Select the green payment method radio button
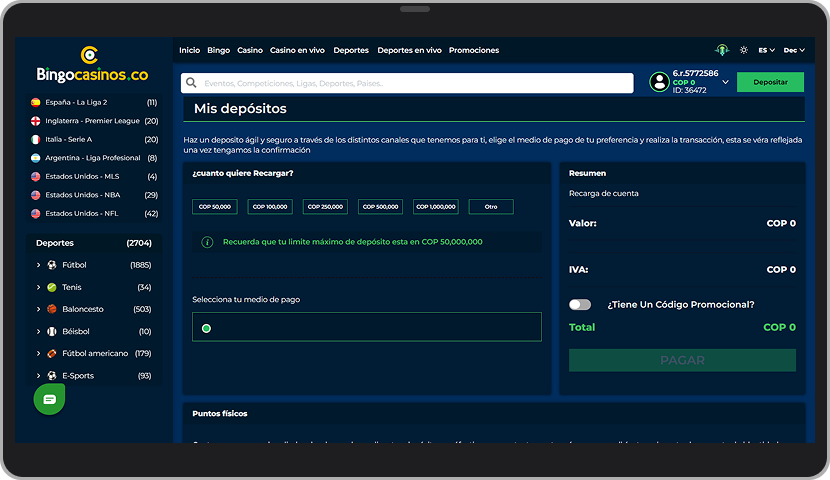 point(206,328)
